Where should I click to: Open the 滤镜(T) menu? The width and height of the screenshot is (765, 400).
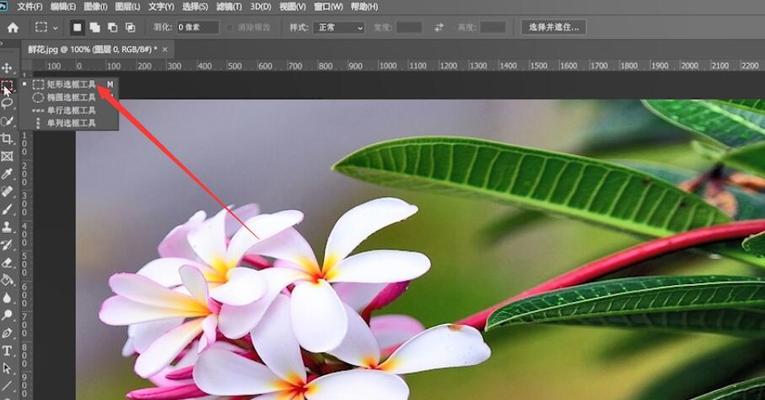point(229,7)
